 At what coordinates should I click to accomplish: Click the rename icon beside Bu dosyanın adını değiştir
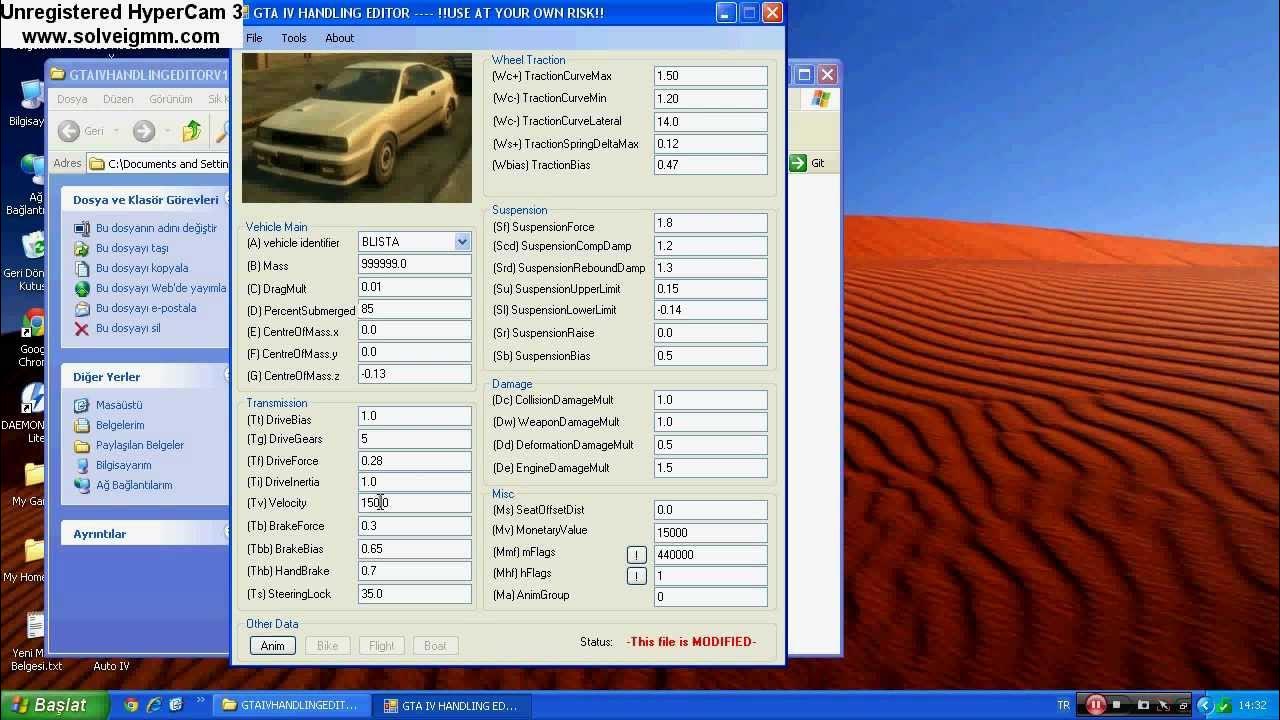point(82,228)
